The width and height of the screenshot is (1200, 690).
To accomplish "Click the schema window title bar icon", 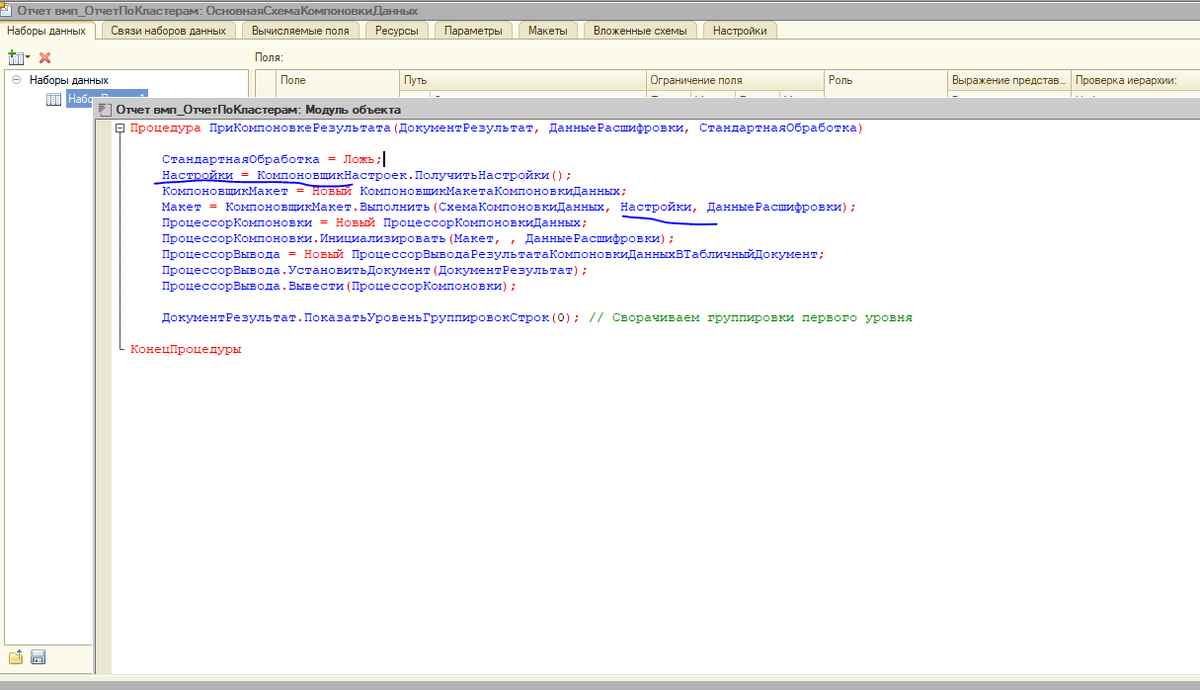I will coord(8,10).
